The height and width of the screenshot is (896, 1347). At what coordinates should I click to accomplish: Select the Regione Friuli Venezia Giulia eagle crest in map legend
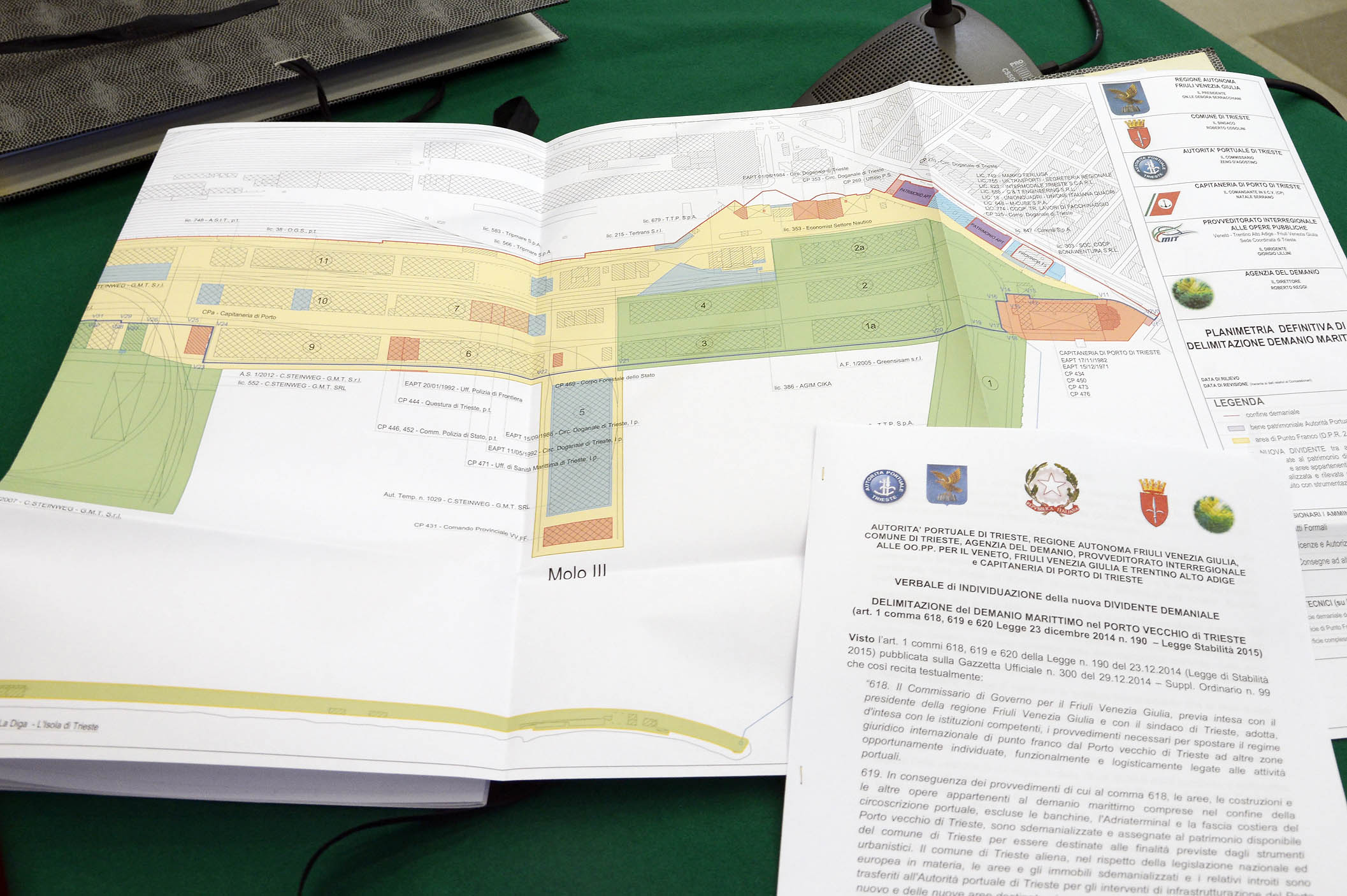[1125, 98]
